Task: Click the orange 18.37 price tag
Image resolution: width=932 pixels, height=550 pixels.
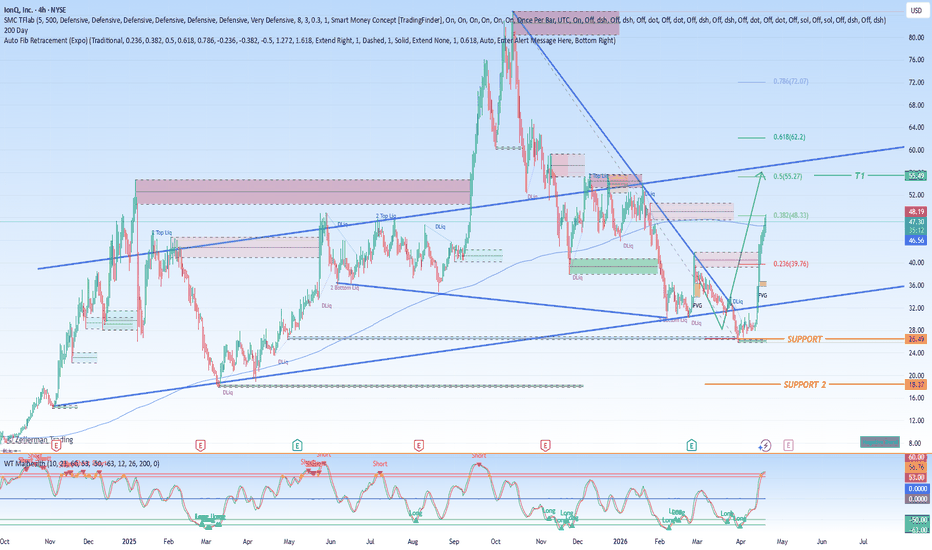Action: click(916, 385)
